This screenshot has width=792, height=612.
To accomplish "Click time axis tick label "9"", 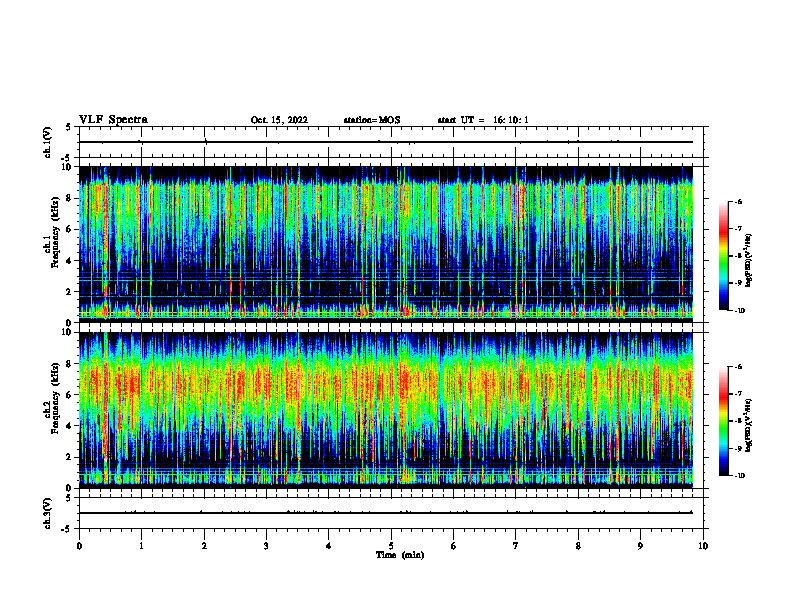I will coord(640,546).
